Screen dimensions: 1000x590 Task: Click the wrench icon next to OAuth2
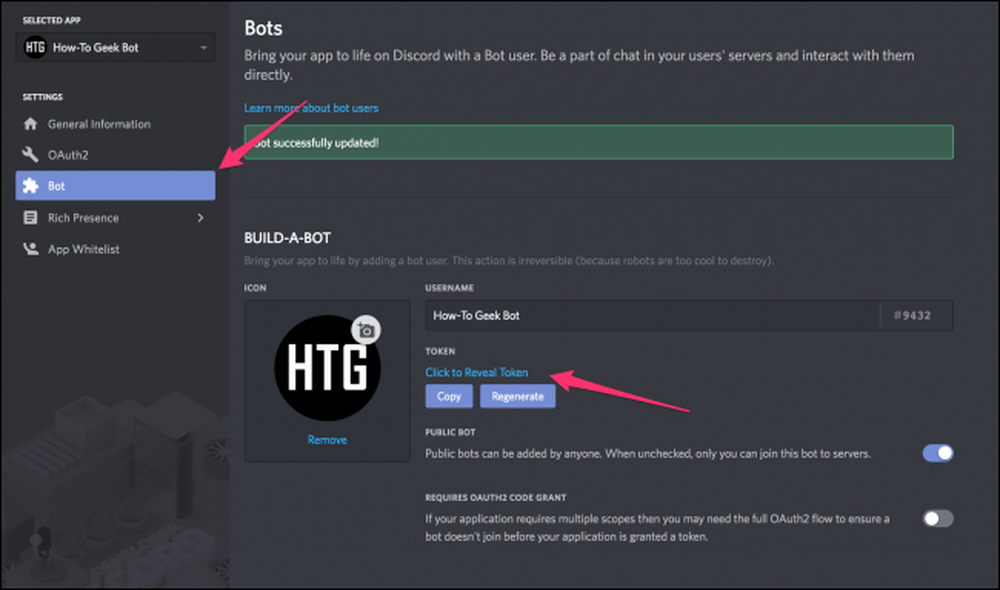30,154
